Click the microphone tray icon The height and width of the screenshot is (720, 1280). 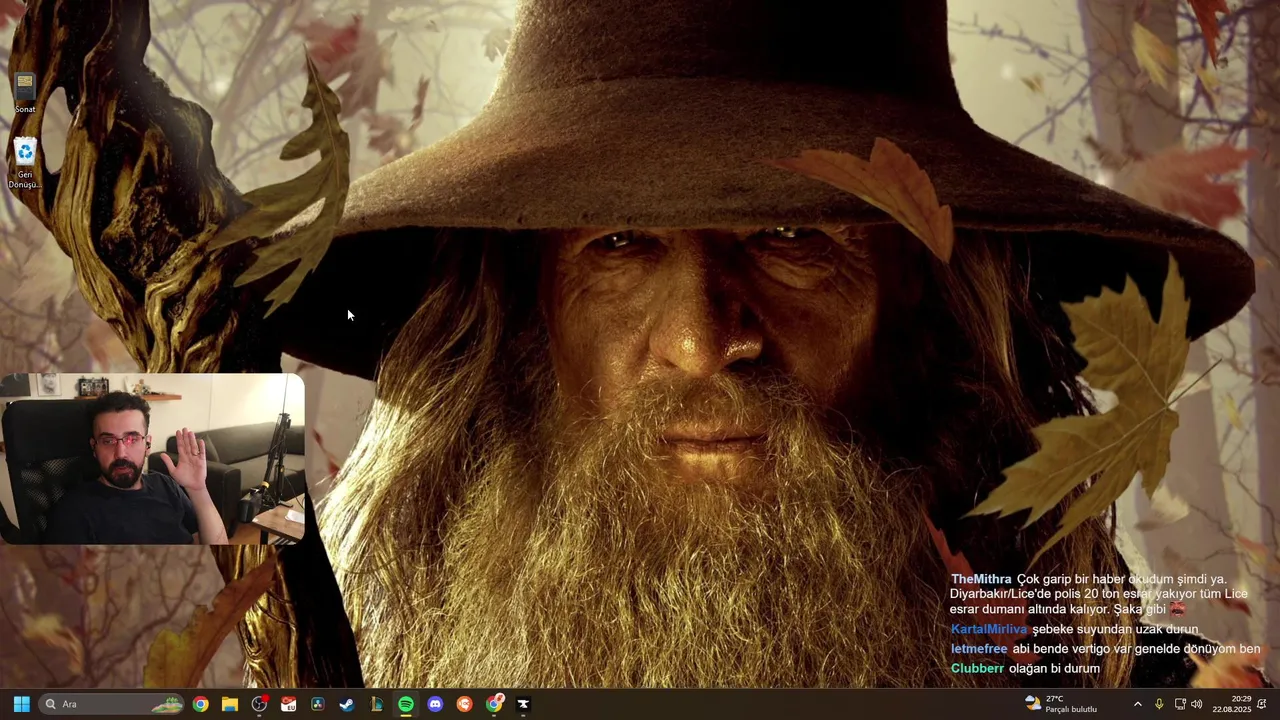pyautogui.click(x=1159, y=704)
